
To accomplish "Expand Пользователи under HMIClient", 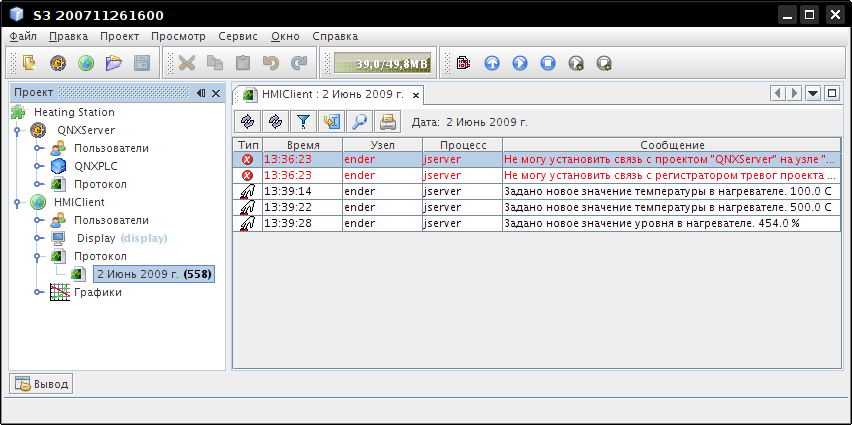I will click(37, 220).
